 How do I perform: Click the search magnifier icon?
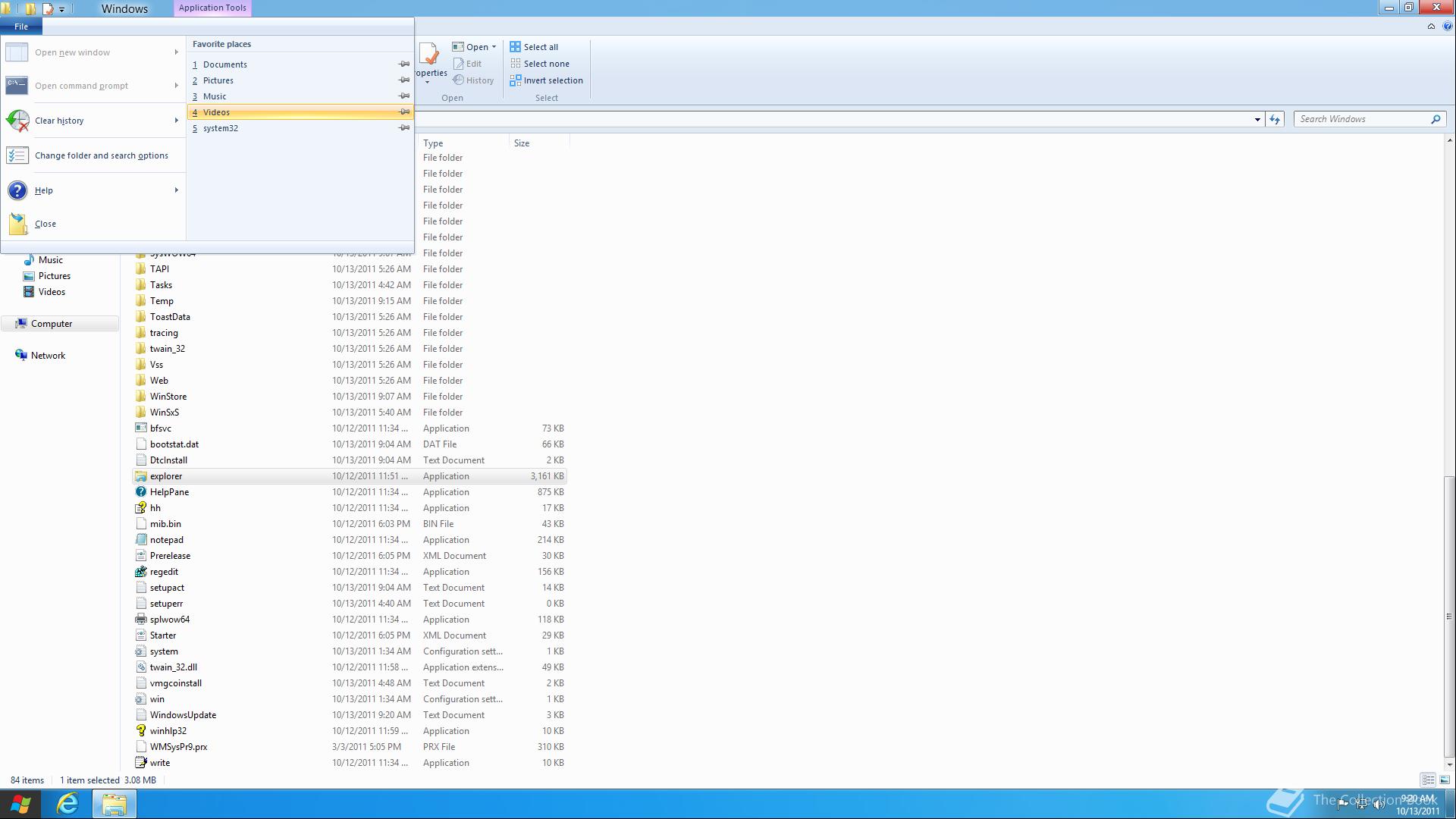coord(1436,119)
